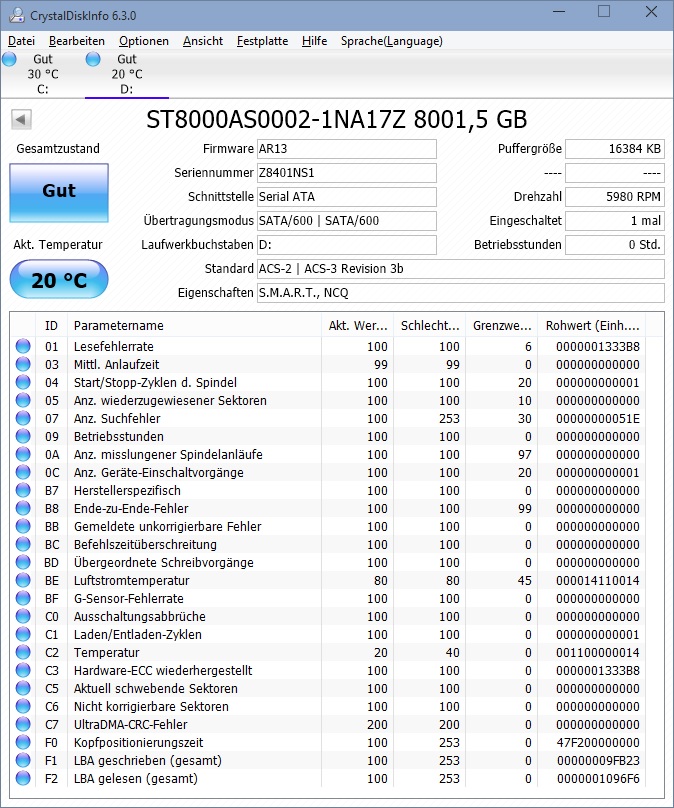
Task: Click status icon of ID C2 Temperatur row
Action: point(23,652)
